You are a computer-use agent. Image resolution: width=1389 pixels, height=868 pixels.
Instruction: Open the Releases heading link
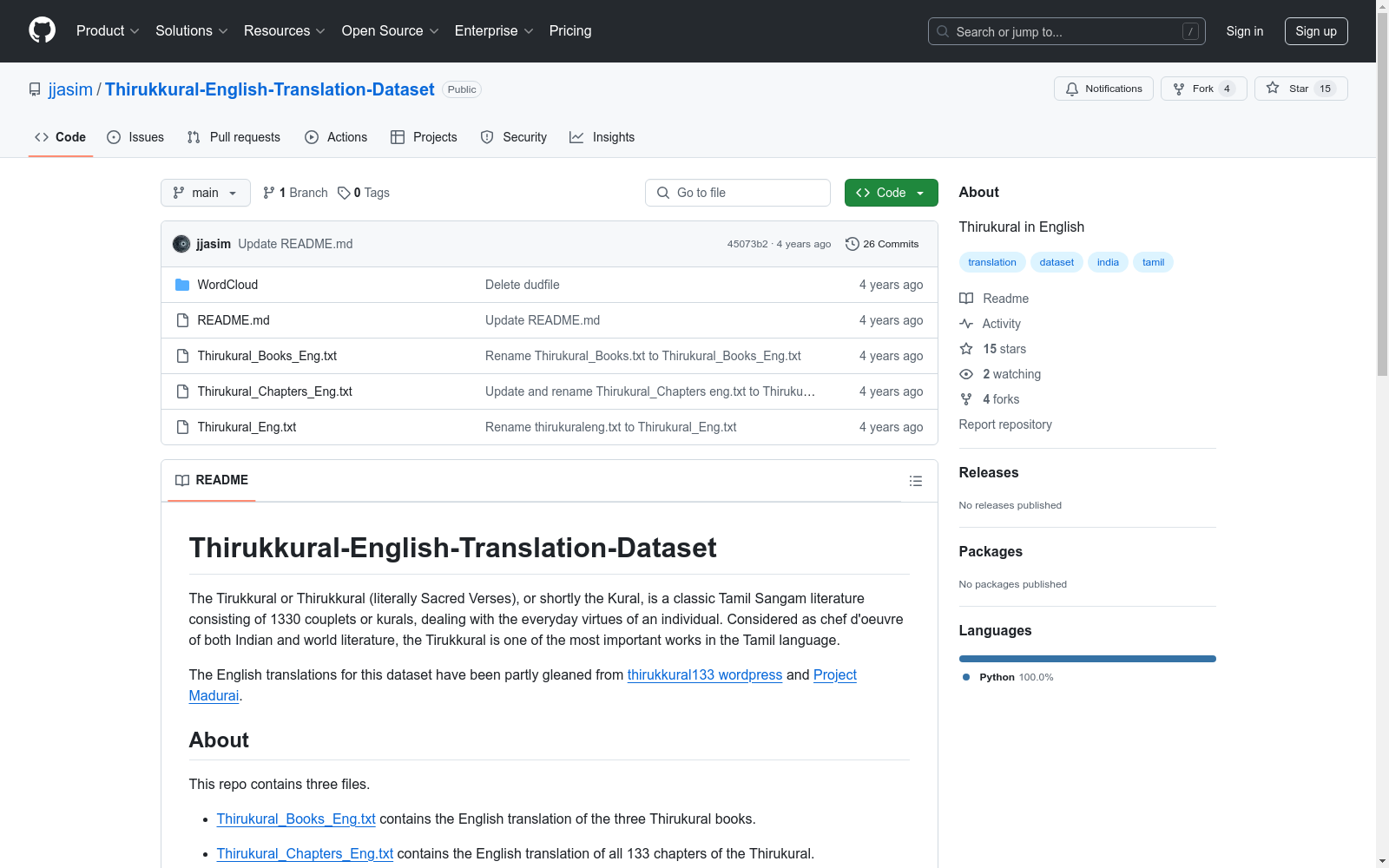(x=989, y=472)
